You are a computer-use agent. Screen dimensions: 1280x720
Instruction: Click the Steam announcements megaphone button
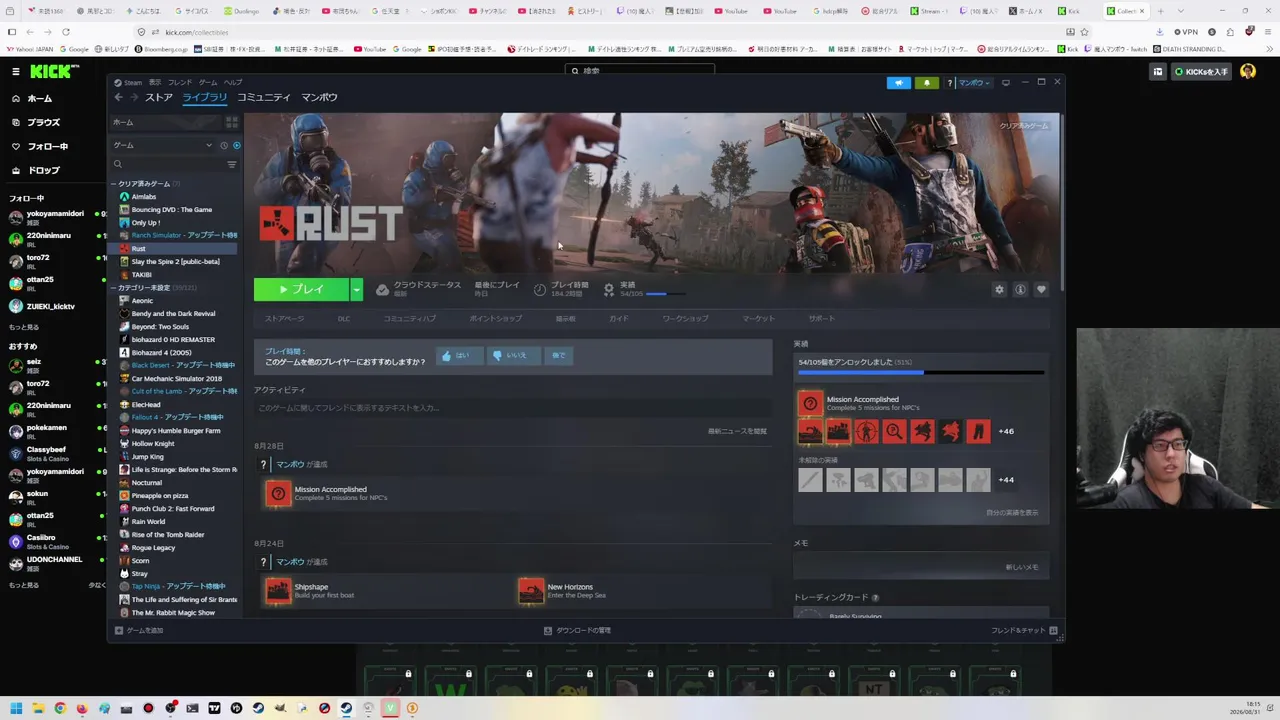[899, 83]
